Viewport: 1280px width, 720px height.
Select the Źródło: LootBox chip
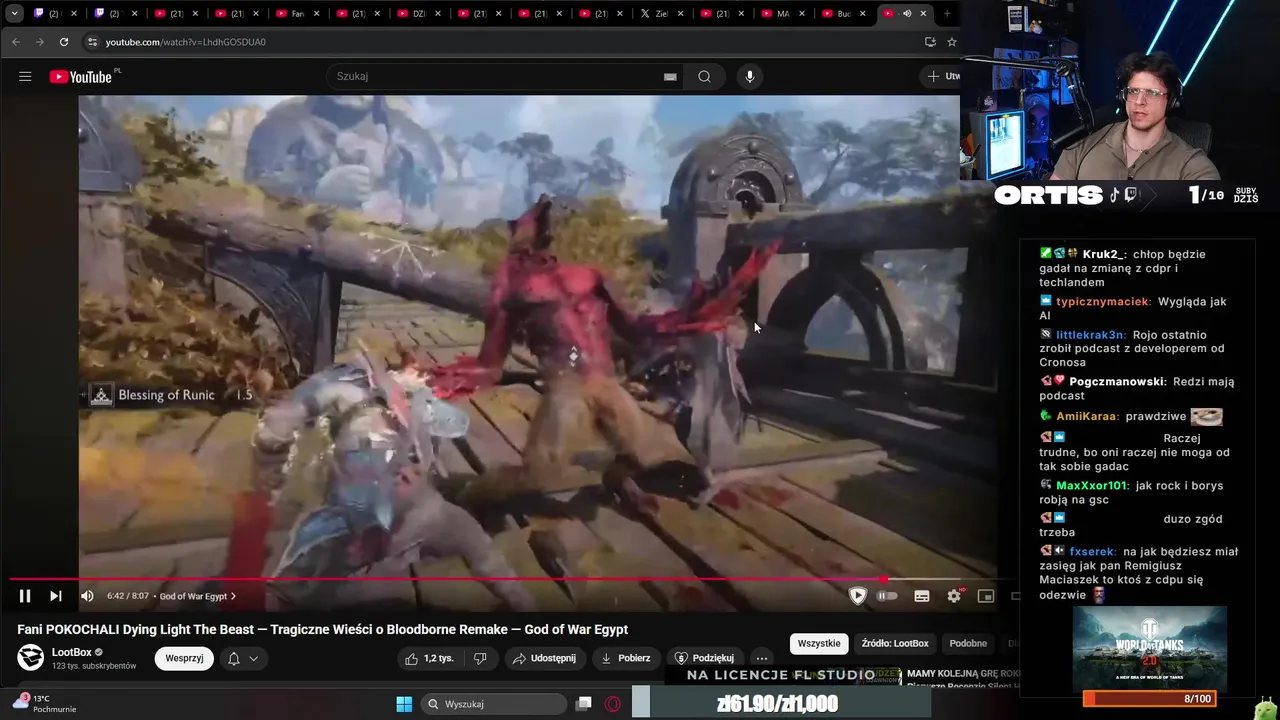(895, 643)
